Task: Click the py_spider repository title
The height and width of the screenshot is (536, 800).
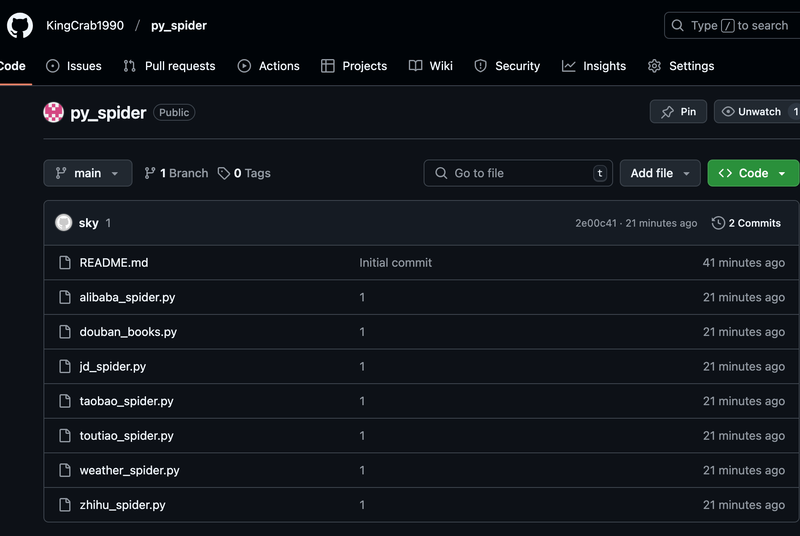Action: coord(108,113)
